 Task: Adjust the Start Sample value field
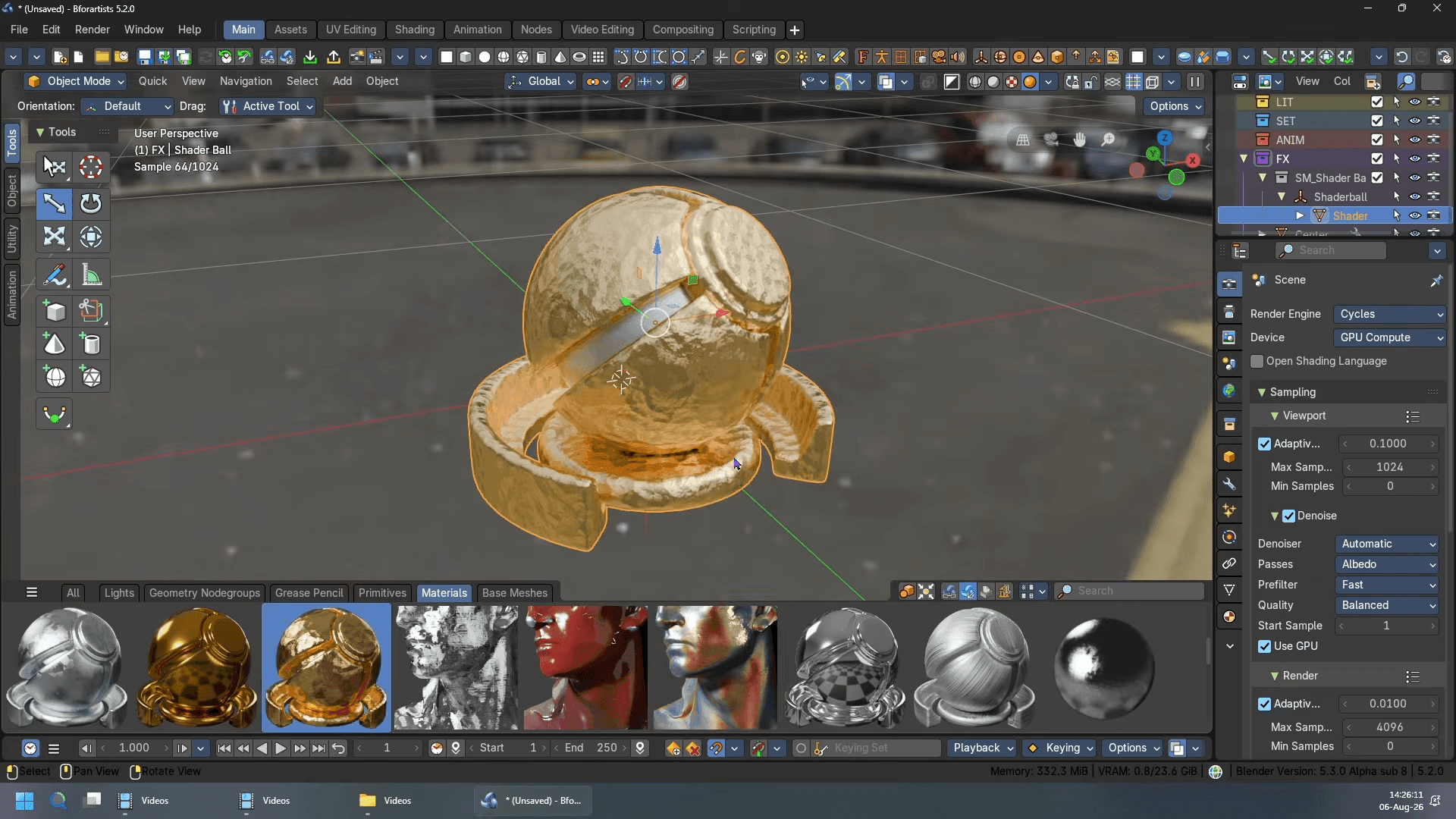(1387, 626)
